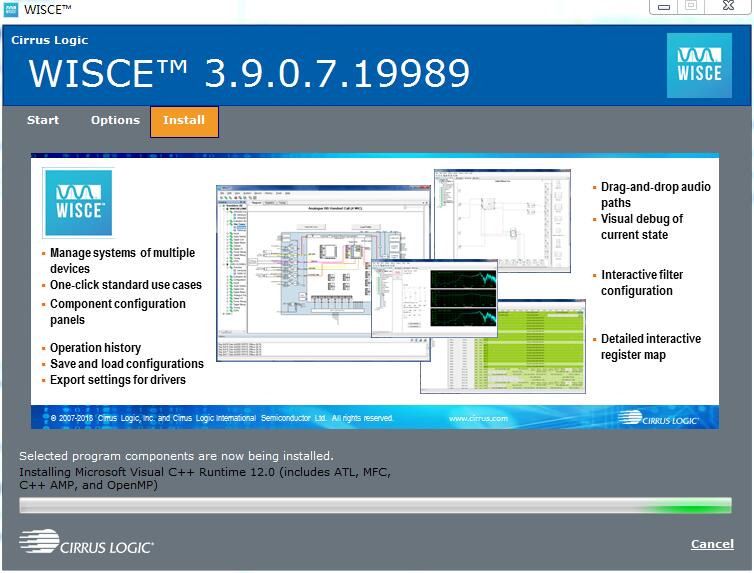The width and height of the screenshot is (754, 573).
Task: Click the 'Operation history' bullet text
Action: pyautogui.click(x=95, y=348)
